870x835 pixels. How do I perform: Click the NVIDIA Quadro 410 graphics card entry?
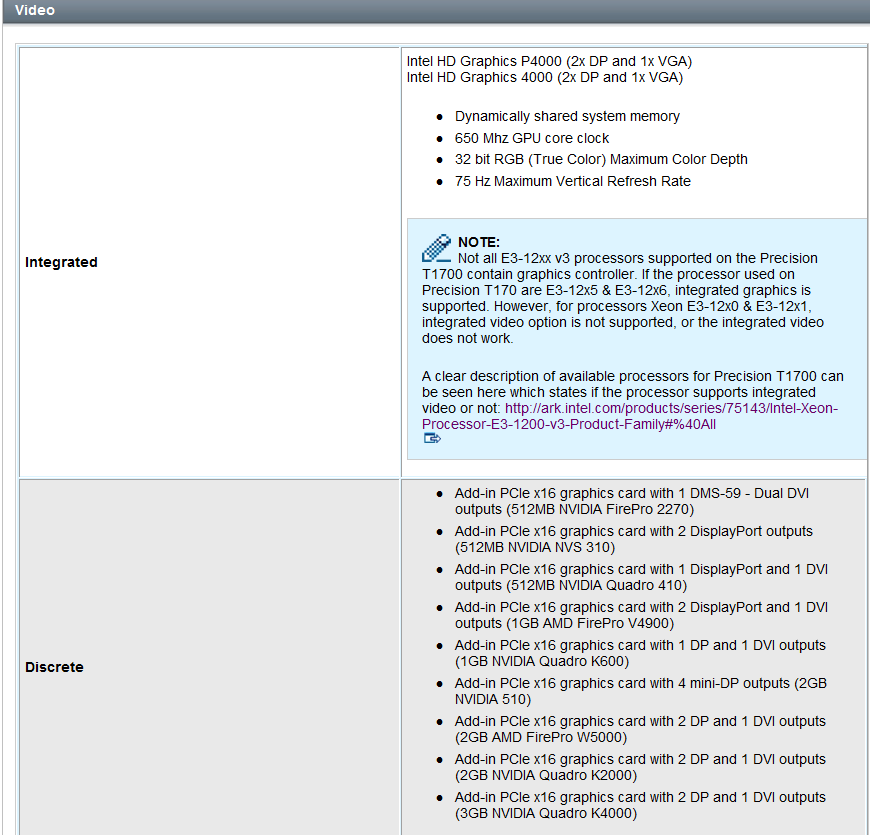click(x=641, y=577)
